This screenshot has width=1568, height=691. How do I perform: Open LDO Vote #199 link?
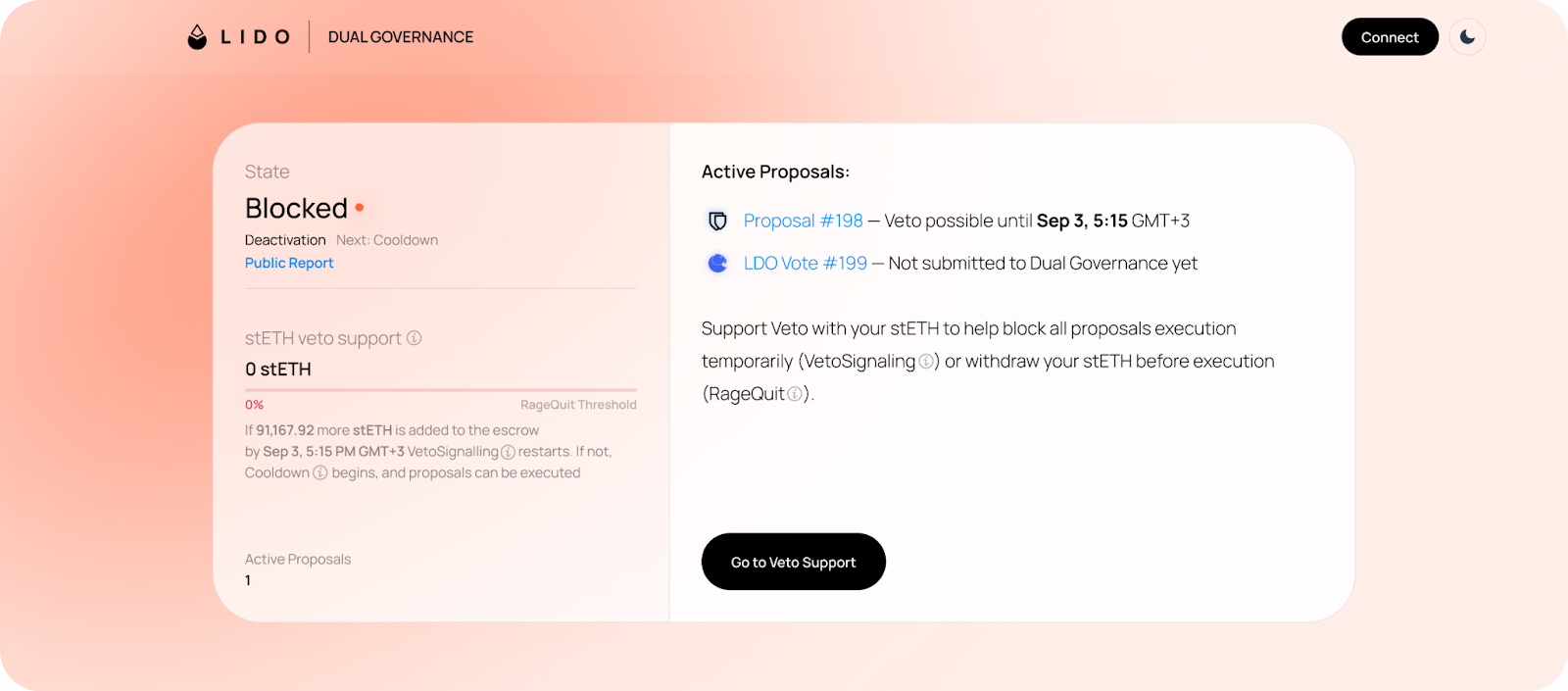pos(805,263)
